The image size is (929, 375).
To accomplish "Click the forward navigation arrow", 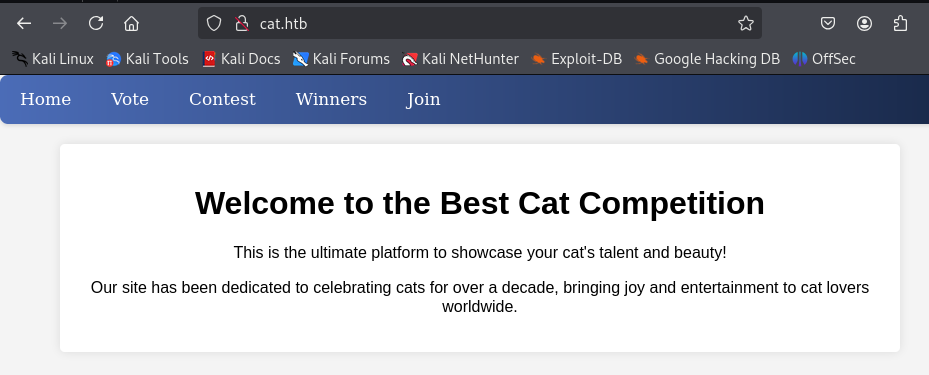I will (60, 23).
